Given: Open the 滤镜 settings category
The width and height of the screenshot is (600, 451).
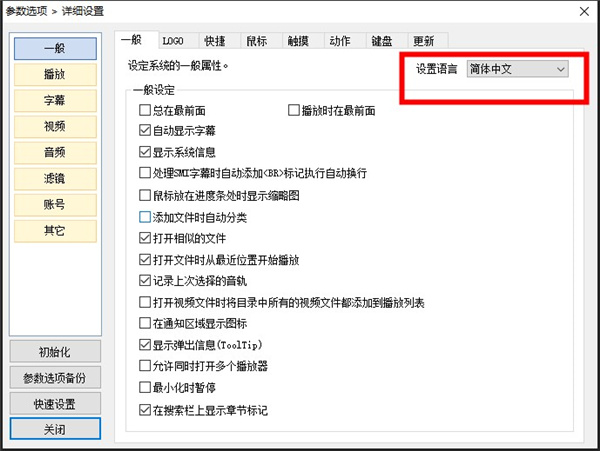Looking at the screenshot, I should point(55,178).
